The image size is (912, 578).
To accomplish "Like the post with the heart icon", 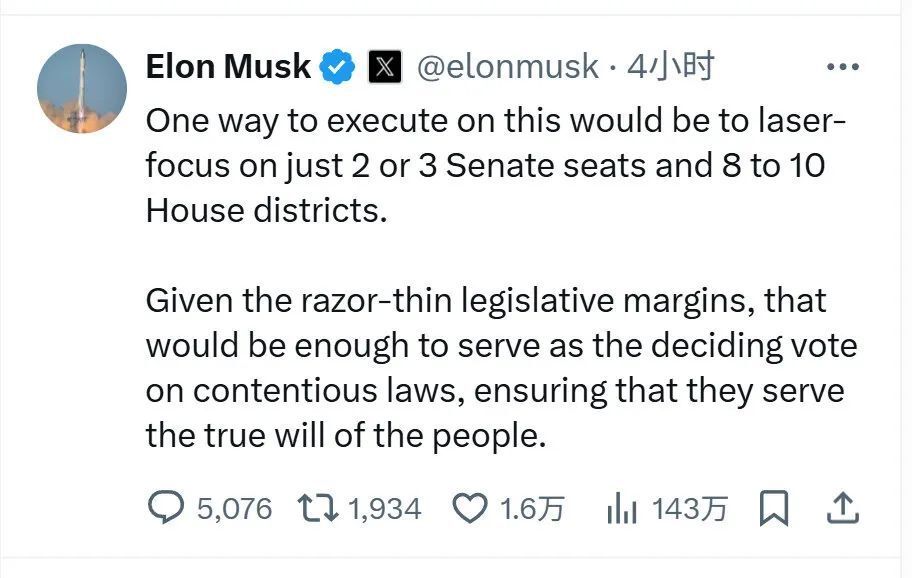I will click(469, 509).
